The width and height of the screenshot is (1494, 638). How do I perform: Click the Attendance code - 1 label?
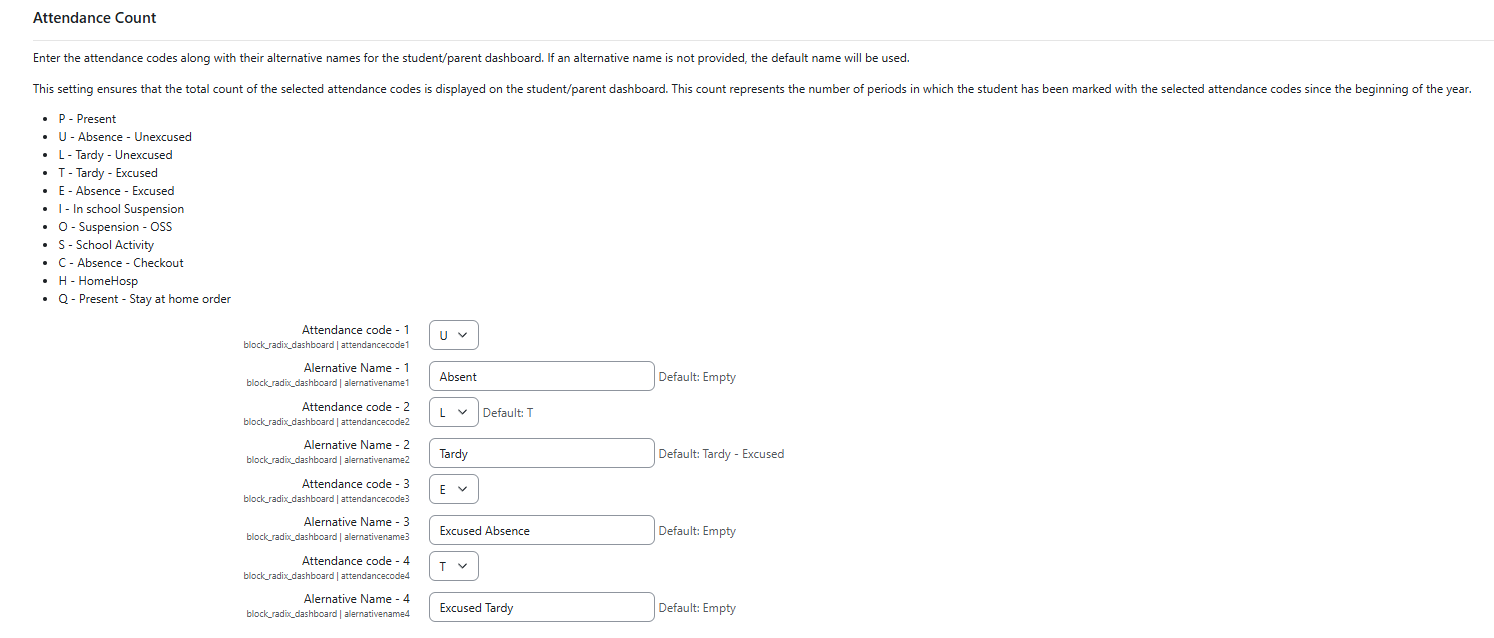tap(355, 330)
